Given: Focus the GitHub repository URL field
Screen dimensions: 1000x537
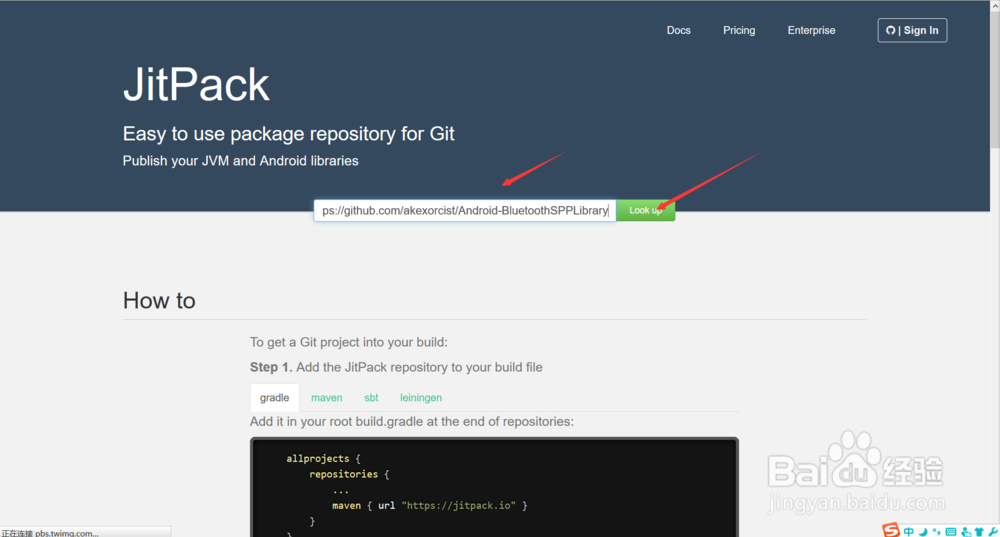Looking at the screenshot, I should 465,210.
